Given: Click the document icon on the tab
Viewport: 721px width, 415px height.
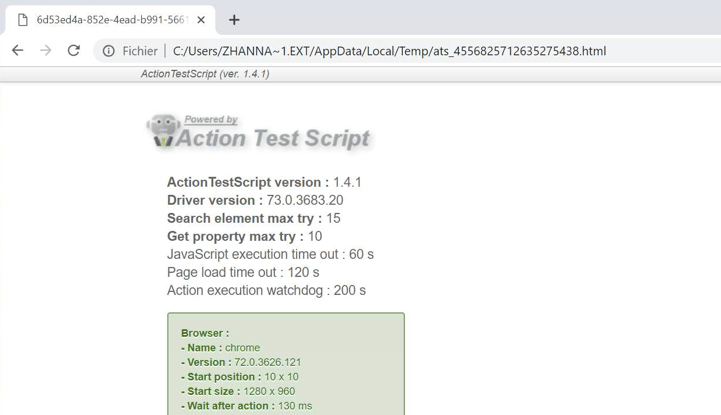Looking at the screenshot, I should [x=23, y=20].
